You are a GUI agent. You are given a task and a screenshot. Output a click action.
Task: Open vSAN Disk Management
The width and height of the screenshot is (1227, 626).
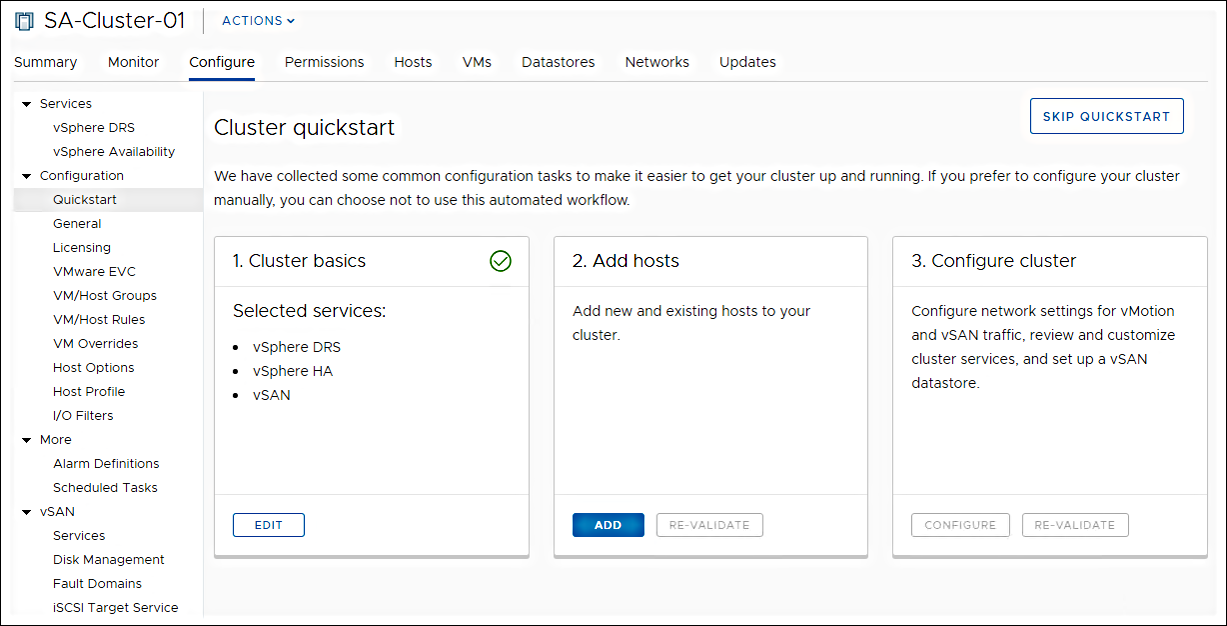[109, 560]
